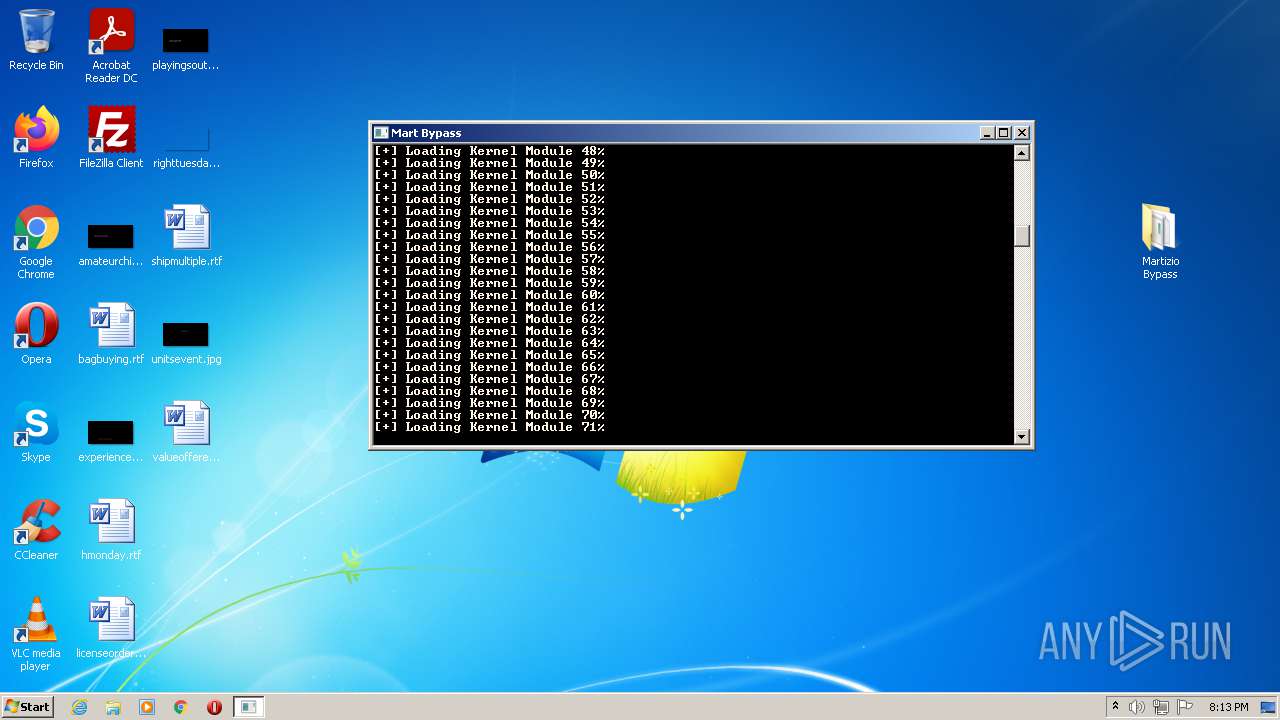This screenshot has width=1280, height=720.
Task: Click the 'Loading Kernel Module 71%' line
Action: coord(489,427)
